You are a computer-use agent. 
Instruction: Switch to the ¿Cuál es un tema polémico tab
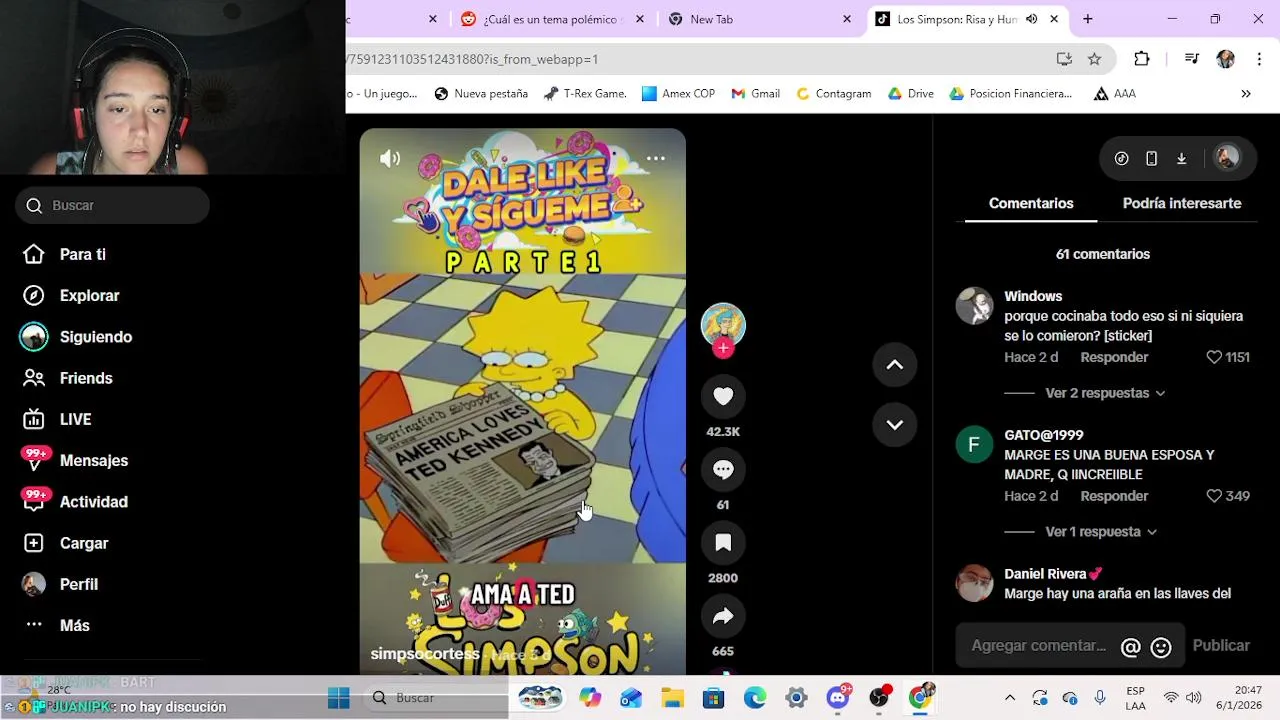point(553,19)
